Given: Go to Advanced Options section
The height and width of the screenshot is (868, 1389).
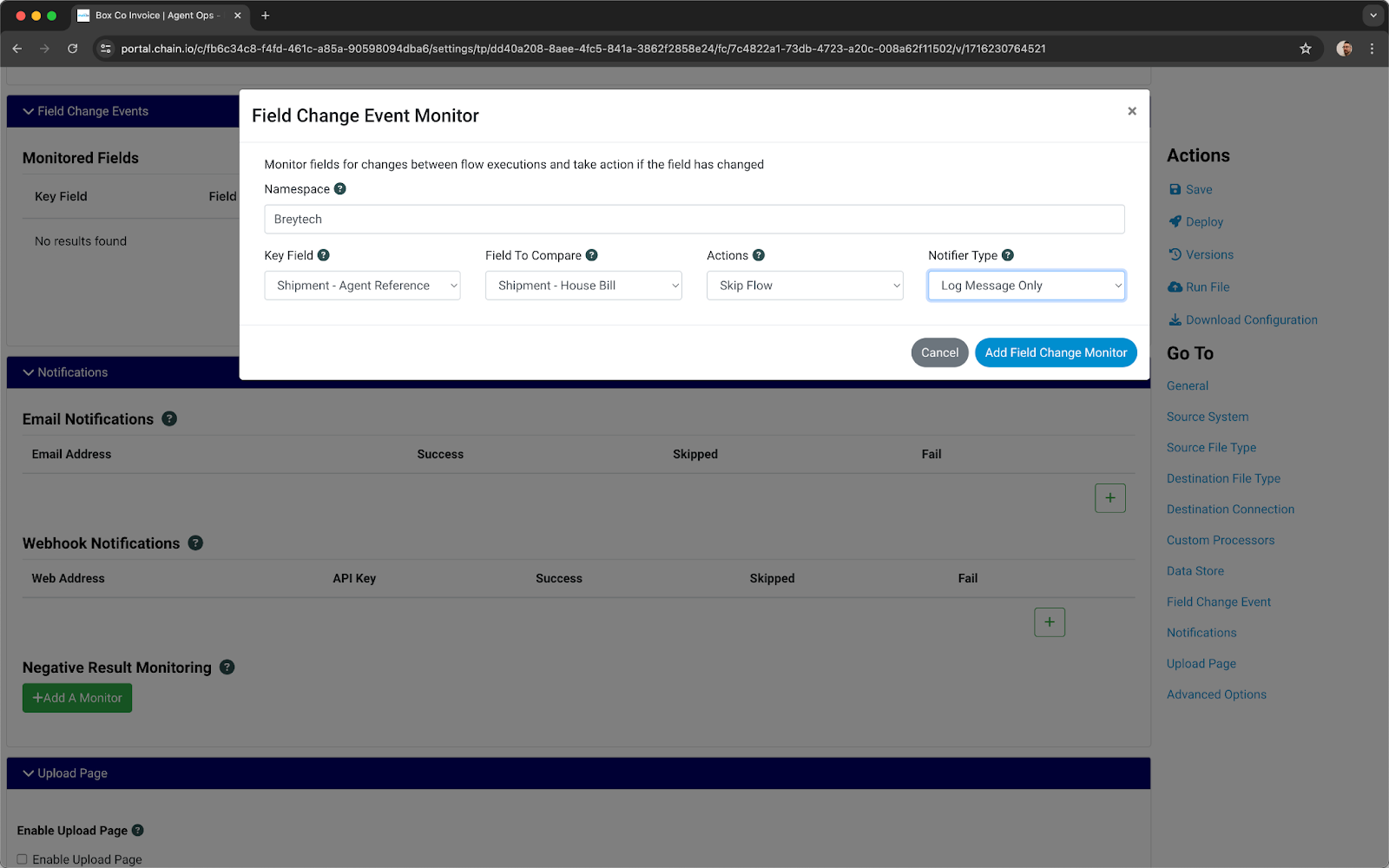Looking at the screenshot, I should pos(1216,694).
